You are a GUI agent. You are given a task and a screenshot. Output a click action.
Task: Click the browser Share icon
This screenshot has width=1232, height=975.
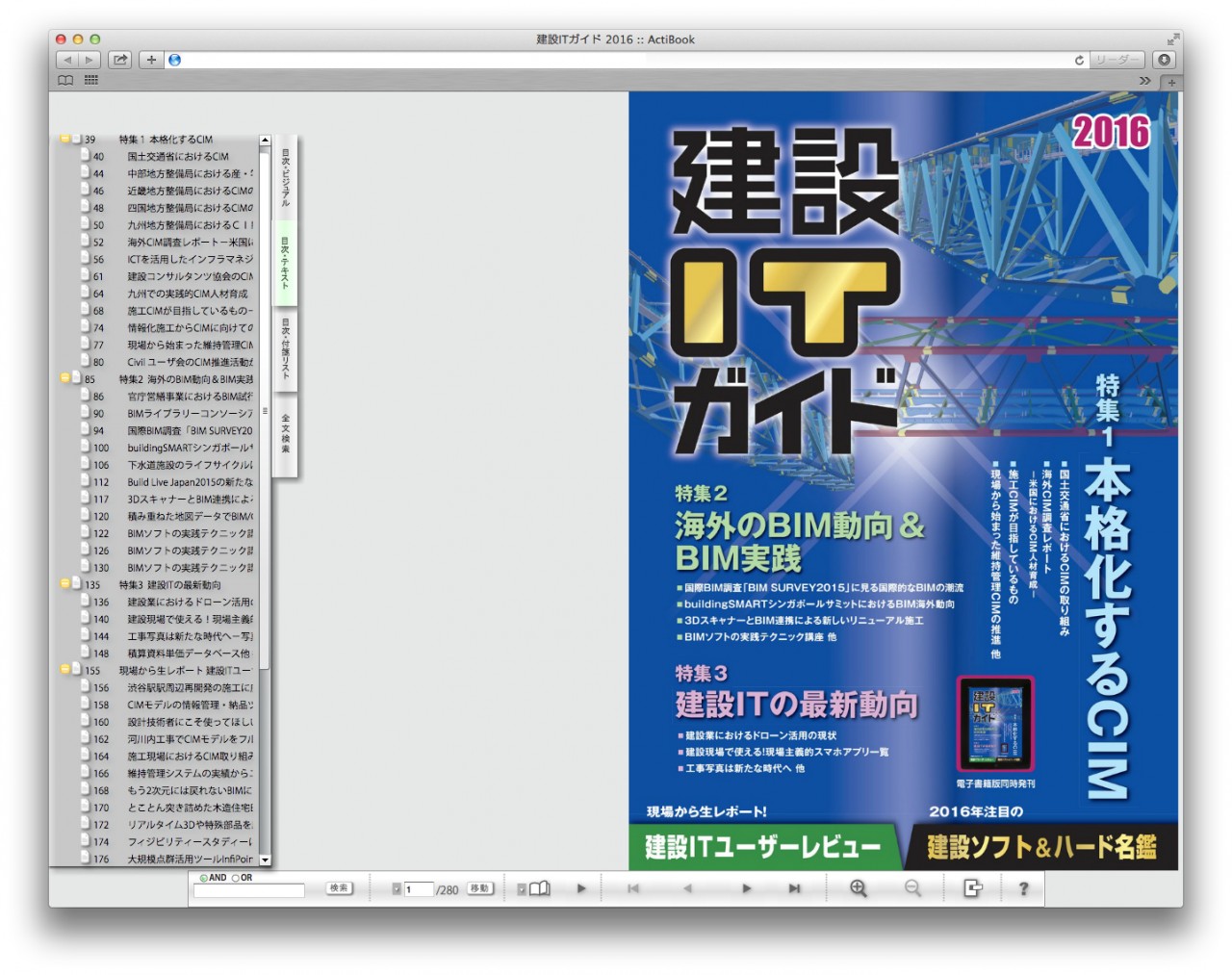120,60
